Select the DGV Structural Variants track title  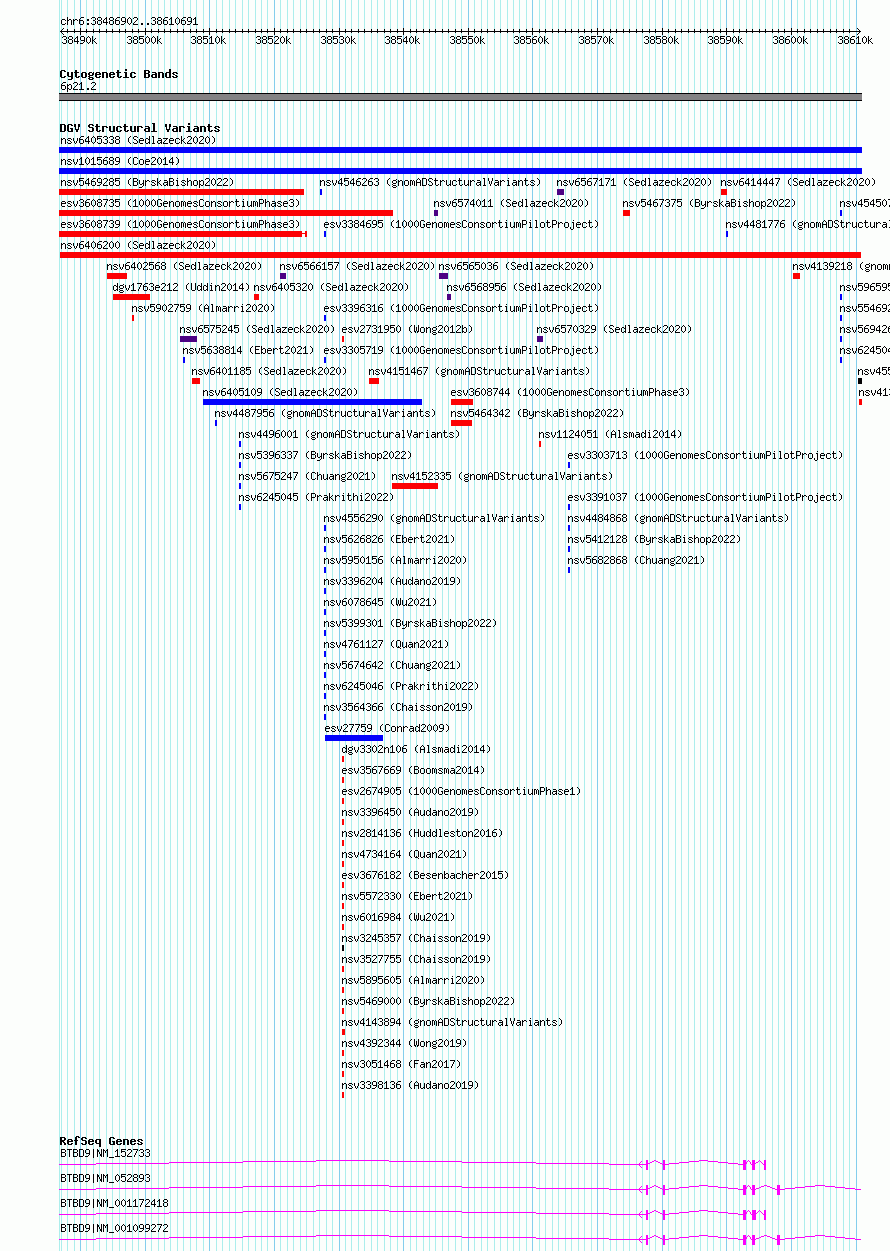pos(140,128)
